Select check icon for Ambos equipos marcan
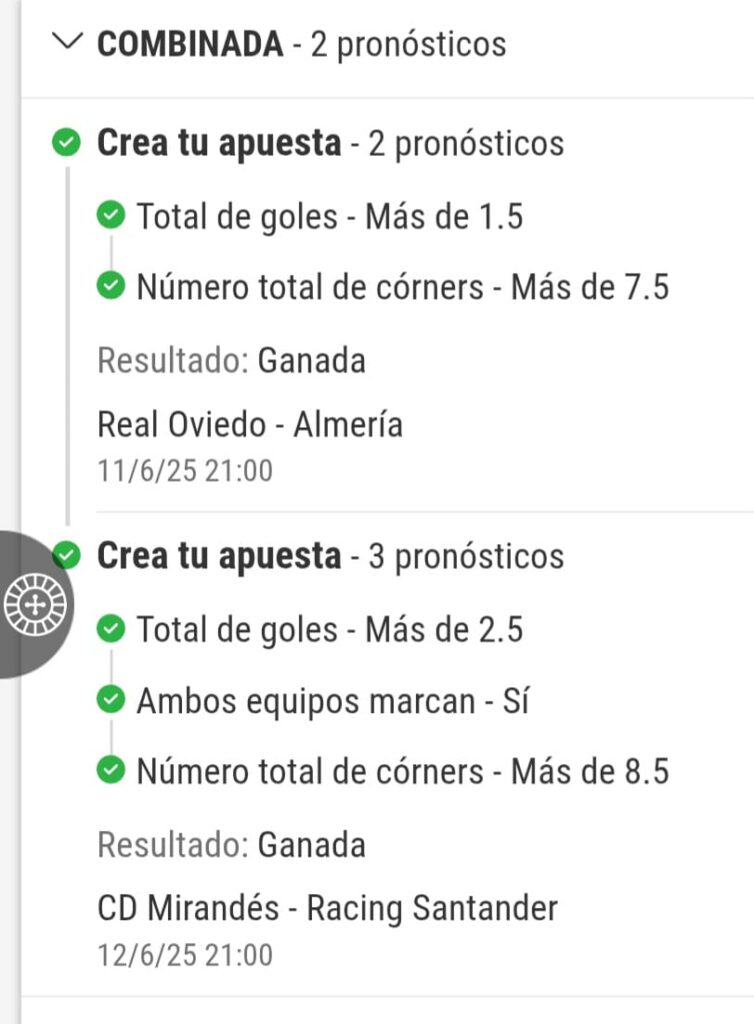Screen dimensions: 754x1024 tap(111, 699)
